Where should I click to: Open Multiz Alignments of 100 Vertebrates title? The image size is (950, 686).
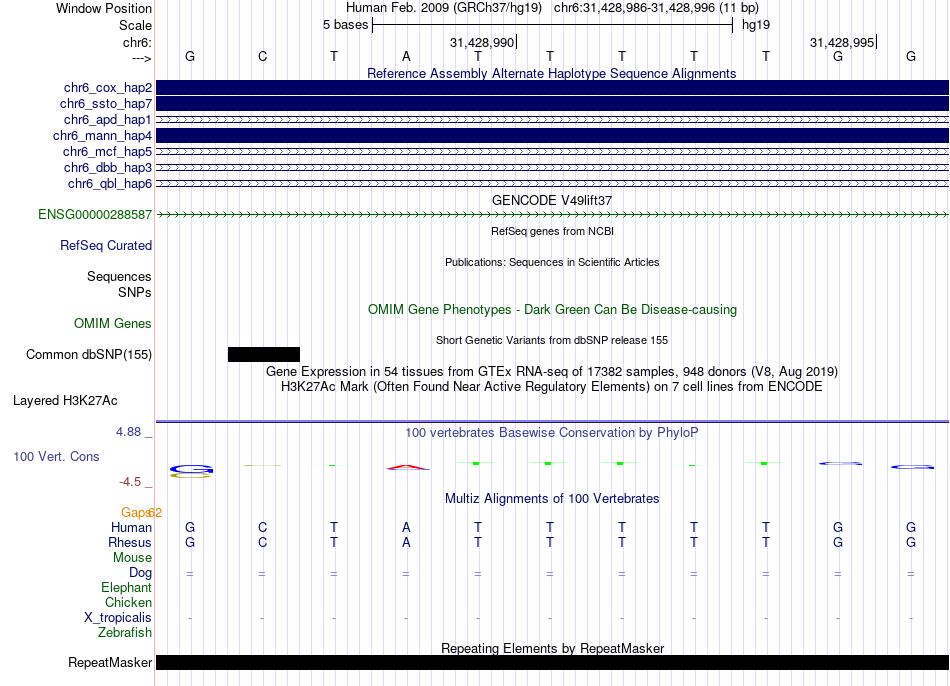[x=551, y=499]
